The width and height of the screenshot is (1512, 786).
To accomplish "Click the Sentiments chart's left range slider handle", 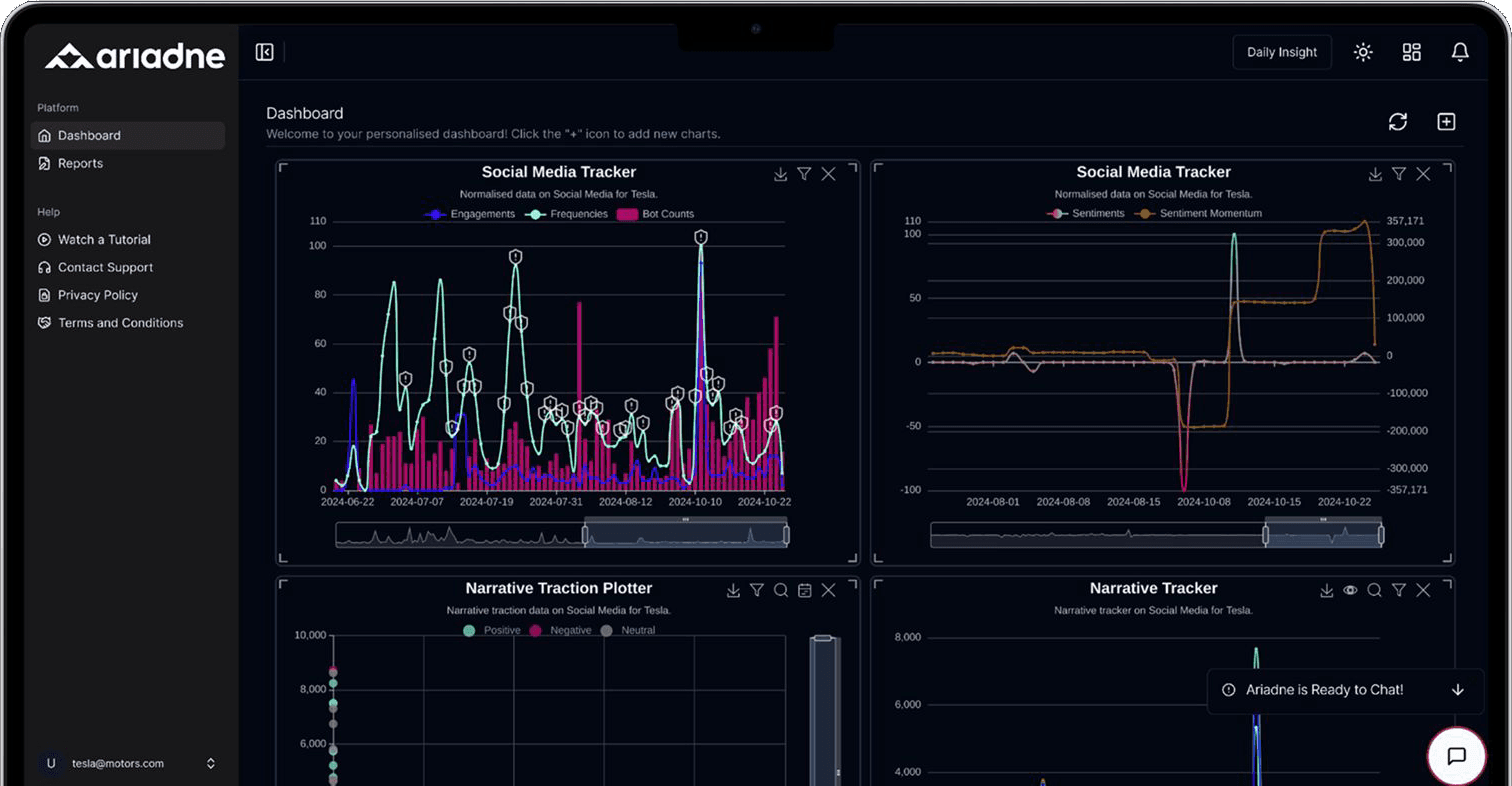I will coord(1265,535).
